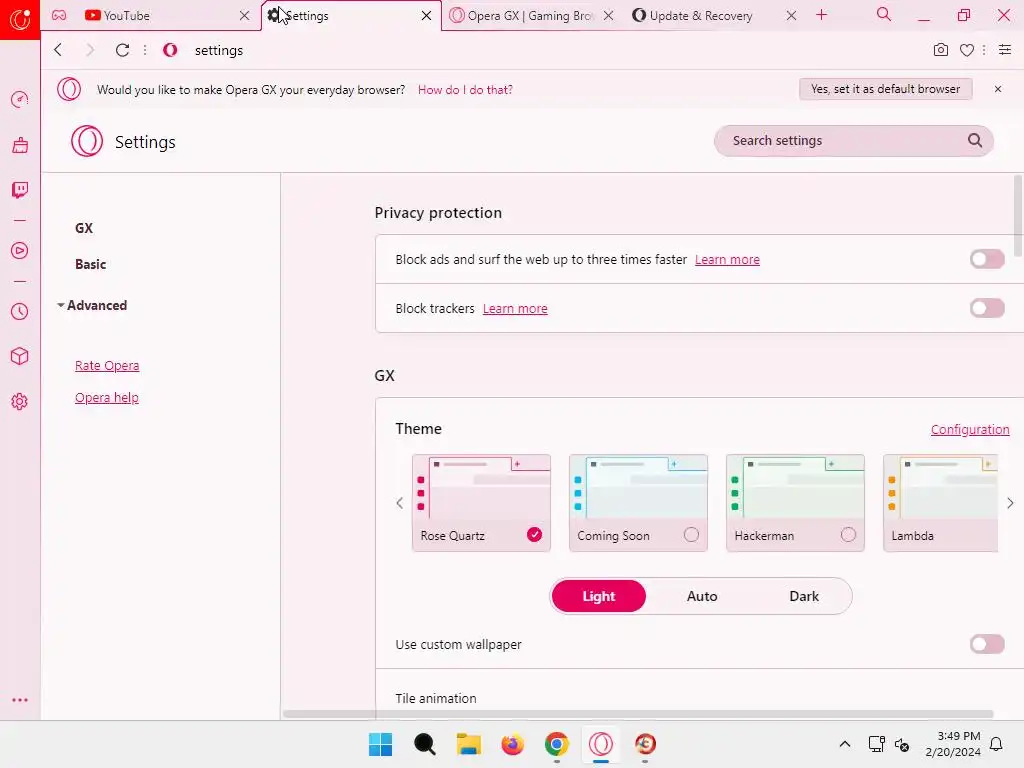Image resolution: width=1024 pixels, height=768 pixels.
Task: Show previous themes with left arrow
Action: click(x=400, y=503)
